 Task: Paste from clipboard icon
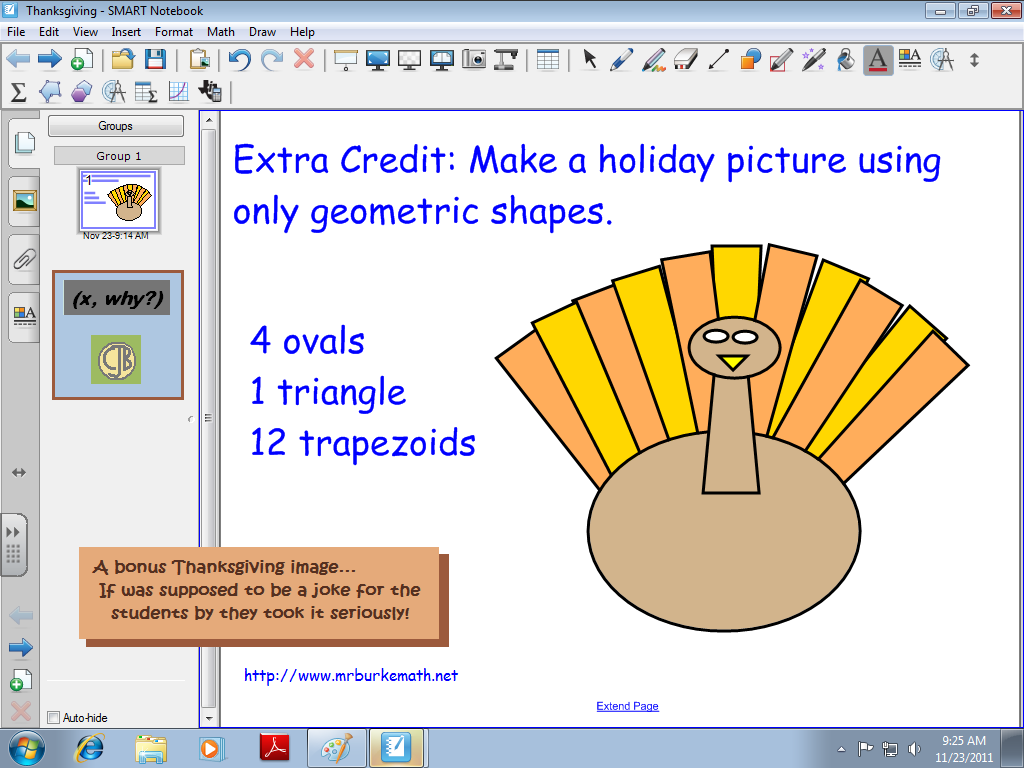tap(200, 59)
